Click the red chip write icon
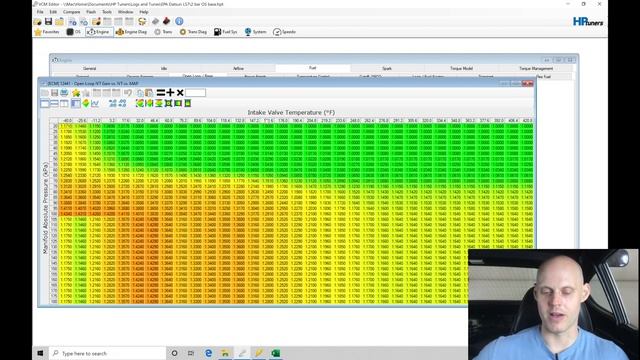 pos(167,21)
